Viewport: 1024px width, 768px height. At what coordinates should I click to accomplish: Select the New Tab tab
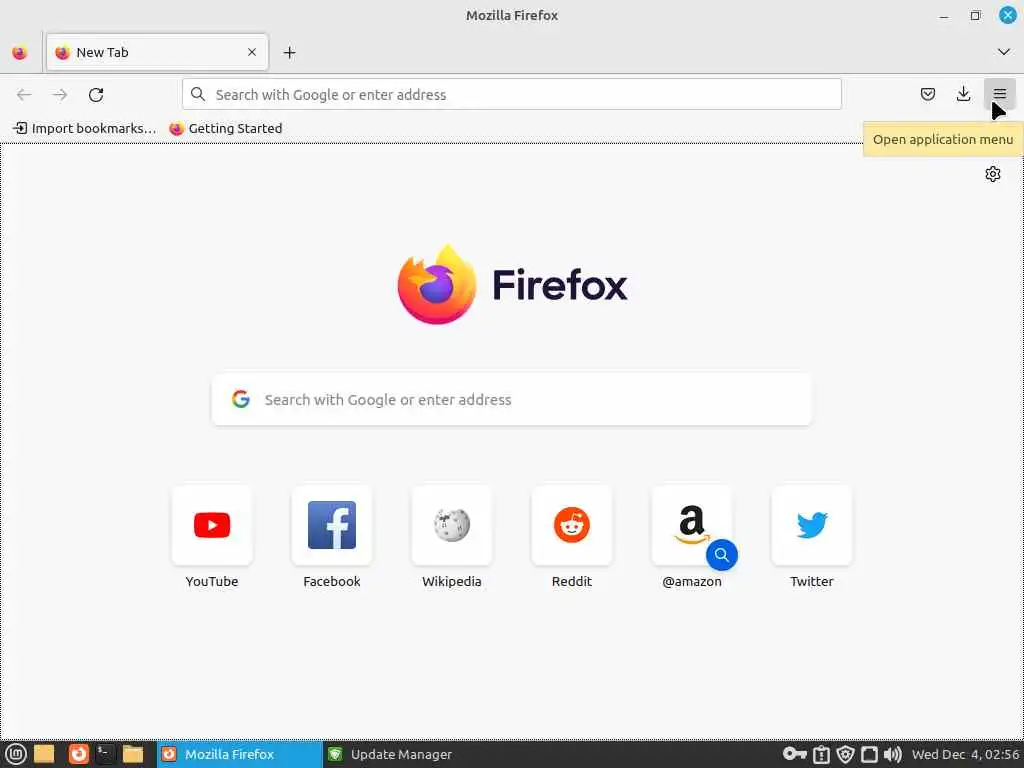(157, 52)
